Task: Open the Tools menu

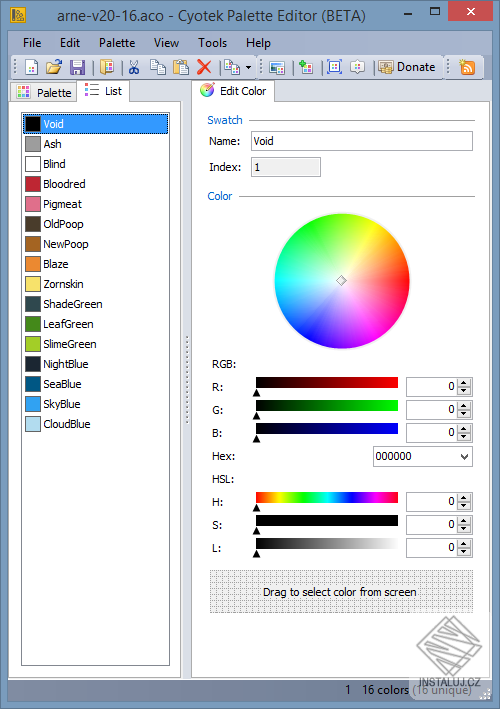Action: click(212, 43)
